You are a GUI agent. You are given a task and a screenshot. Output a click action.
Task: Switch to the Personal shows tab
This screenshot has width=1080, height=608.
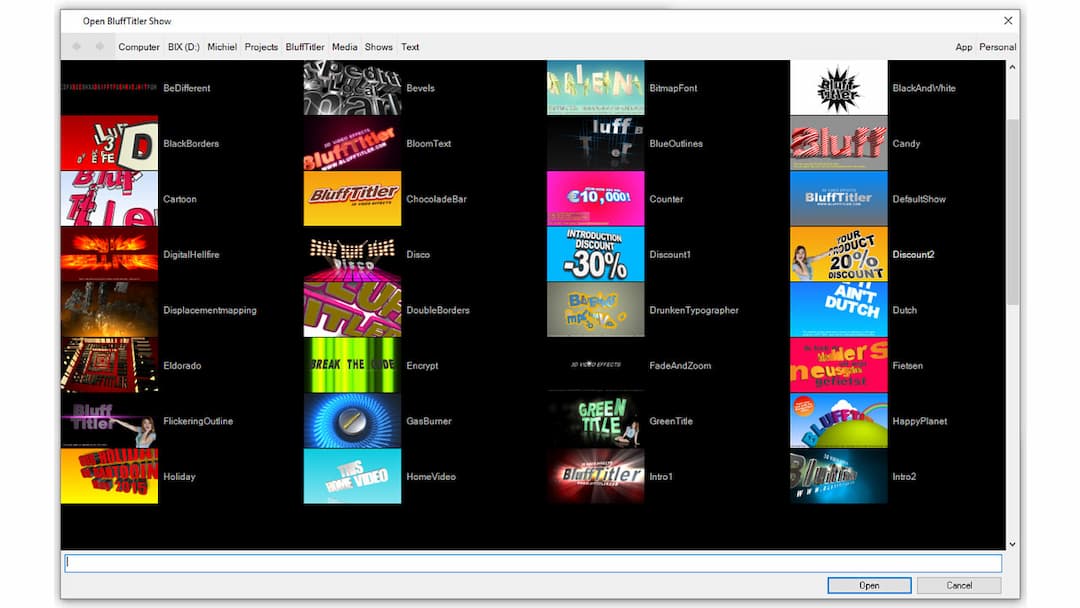[x=997, y=46]
